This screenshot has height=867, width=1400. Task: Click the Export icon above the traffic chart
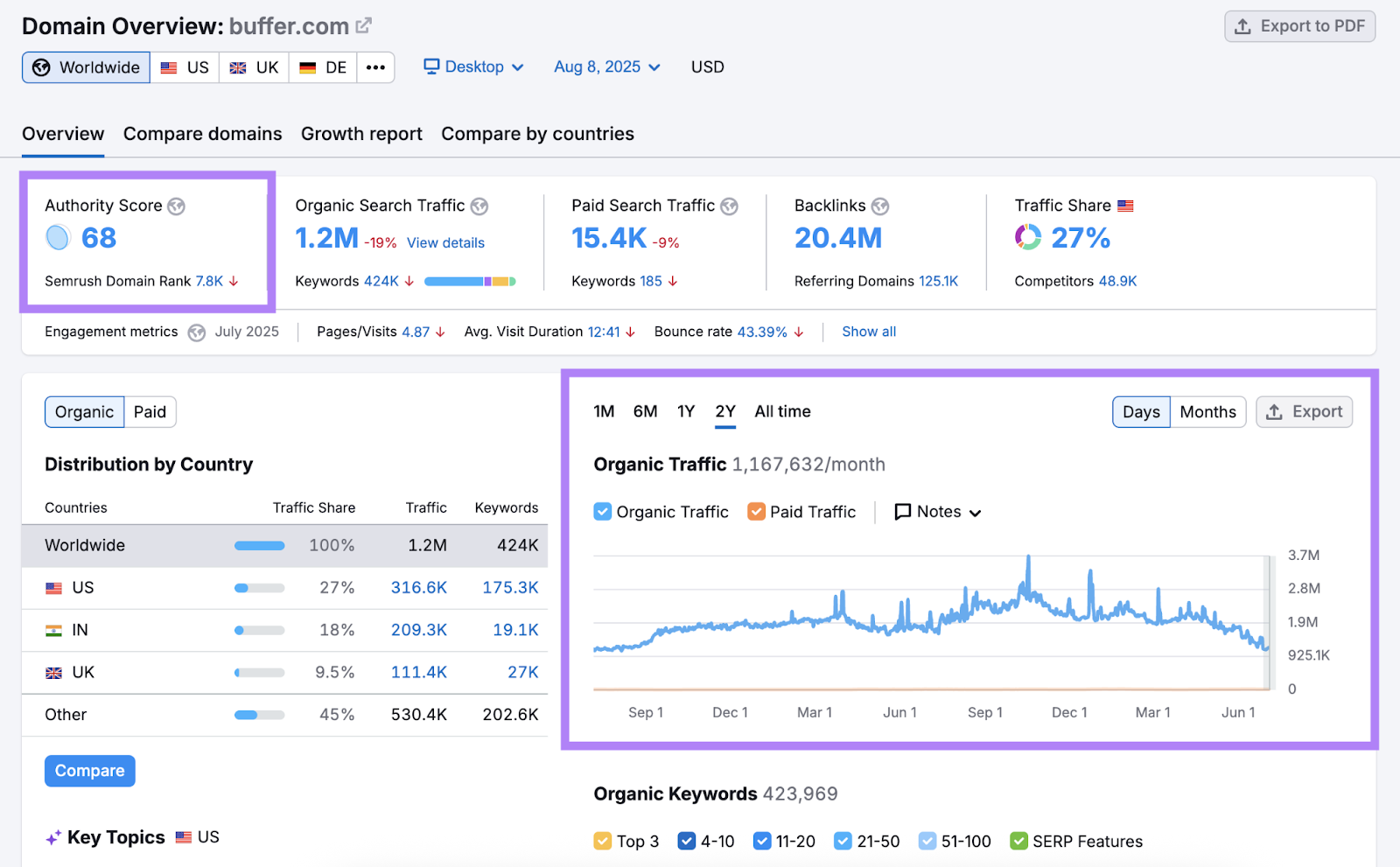pyautogui.click(x=1275, y=411)
